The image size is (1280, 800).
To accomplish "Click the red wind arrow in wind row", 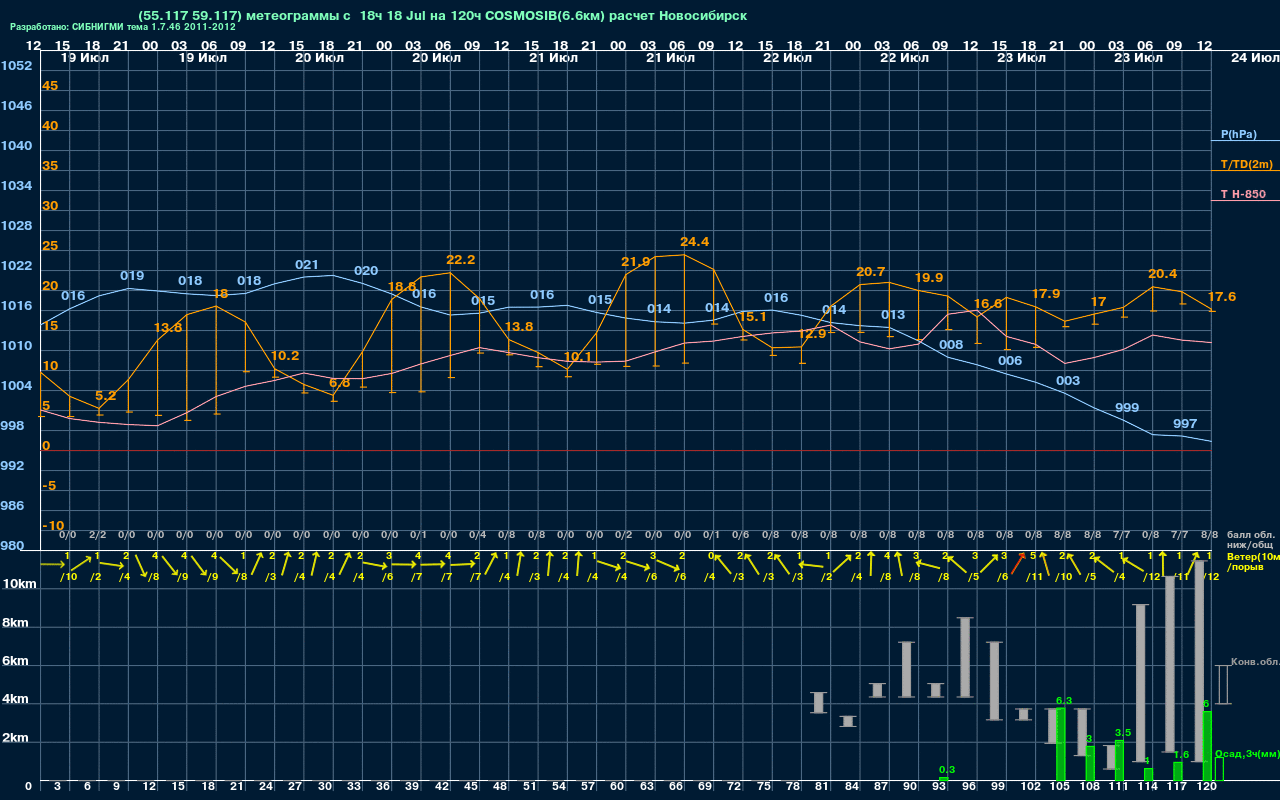I will click(x=1018, y=564).
